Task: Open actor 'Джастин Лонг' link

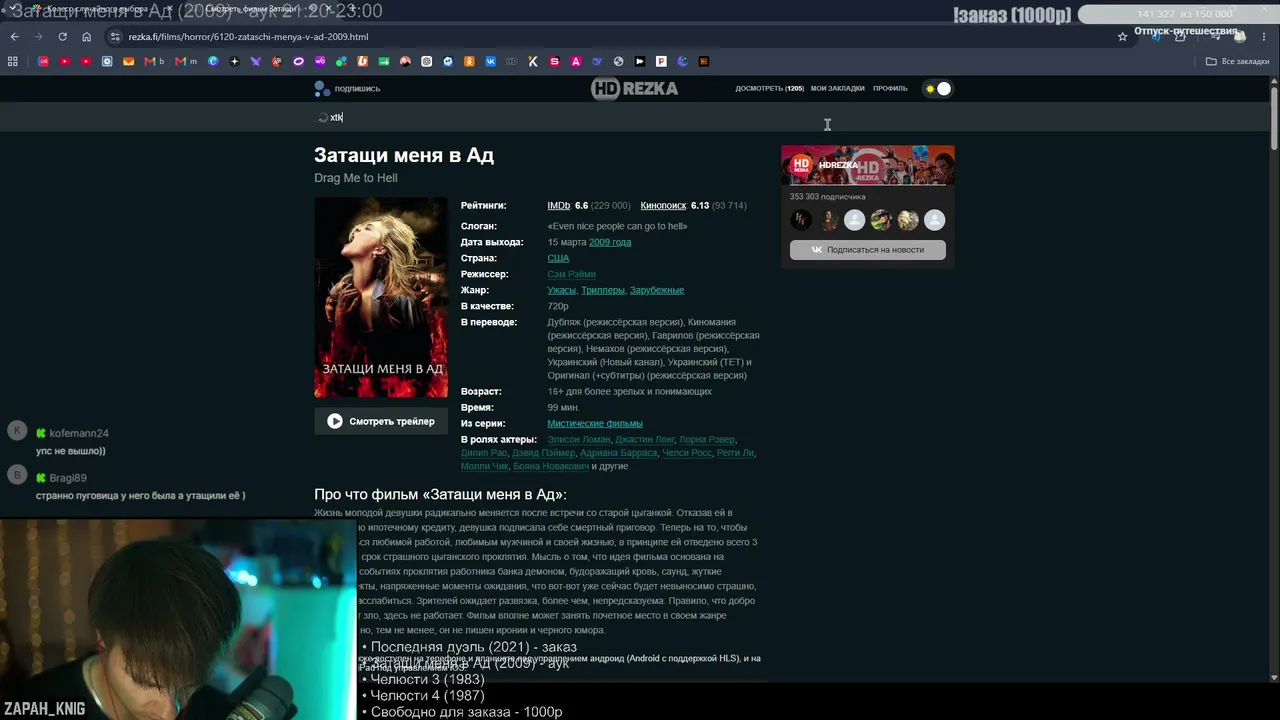Action: (645, 440)
